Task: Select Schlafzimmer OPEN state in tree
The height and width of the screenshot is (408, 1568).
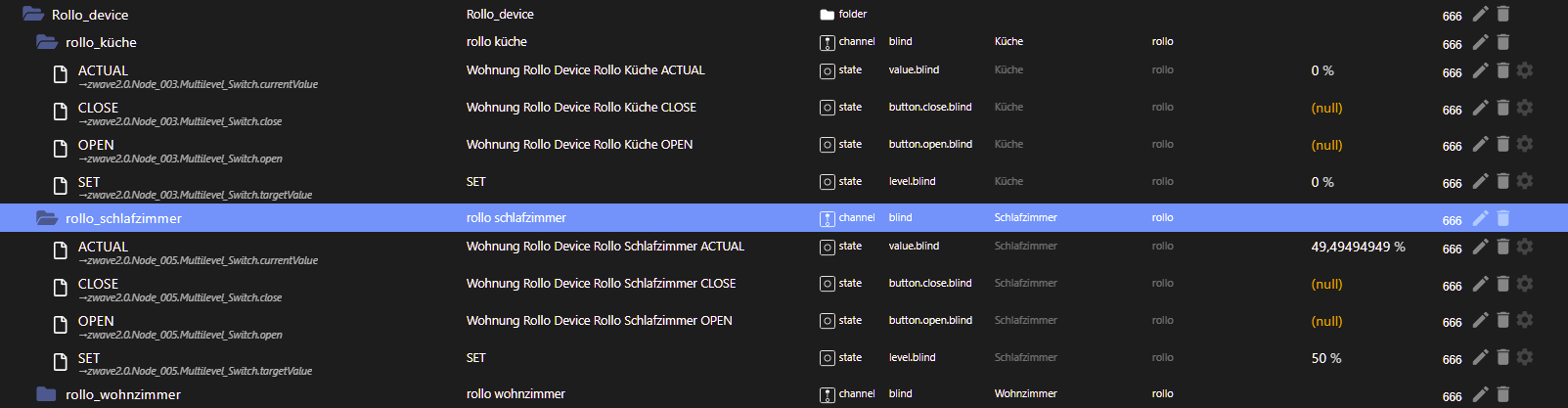Action: (96, 321)
